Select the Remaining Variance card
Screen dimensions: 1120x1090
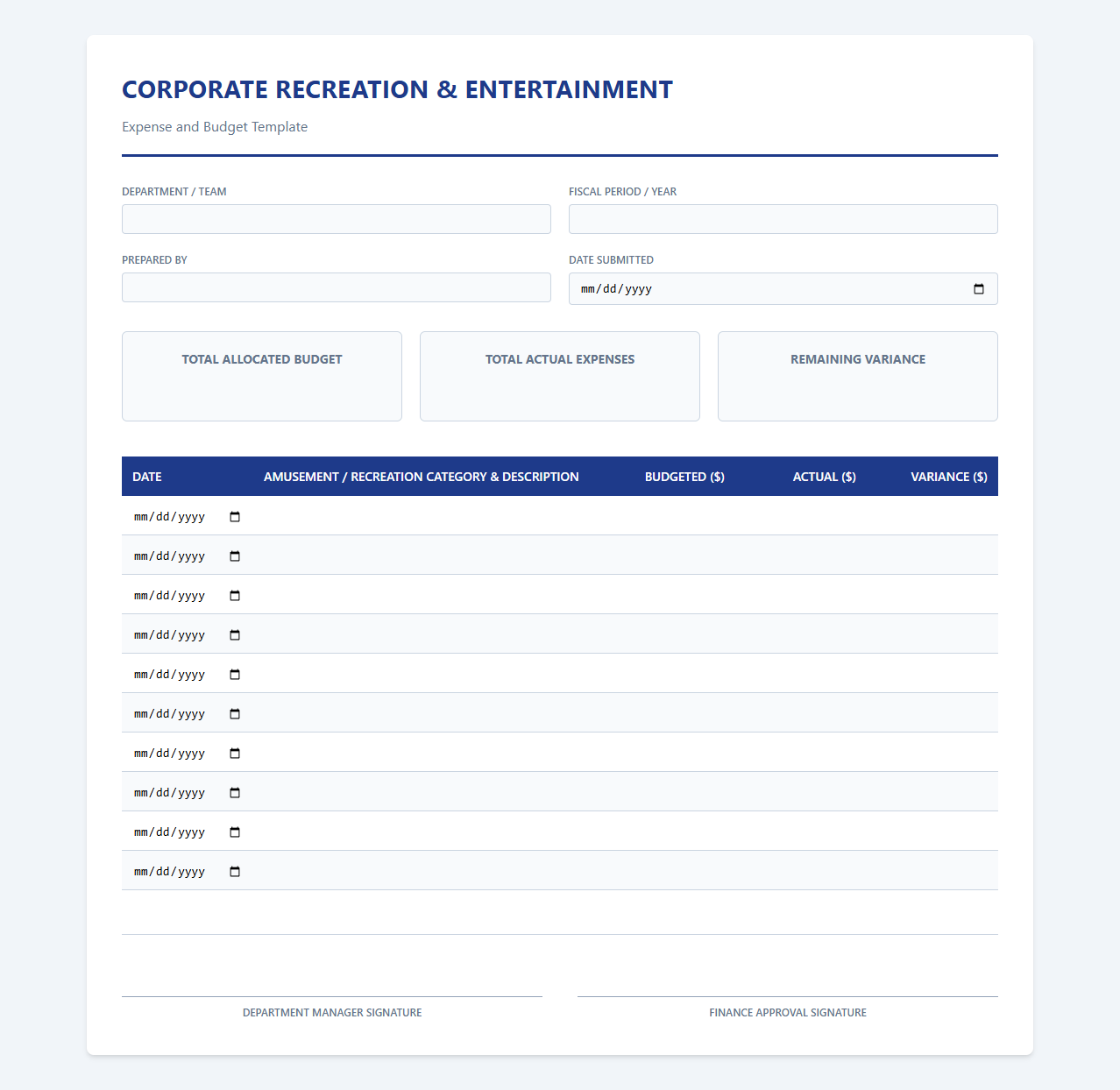858,376
